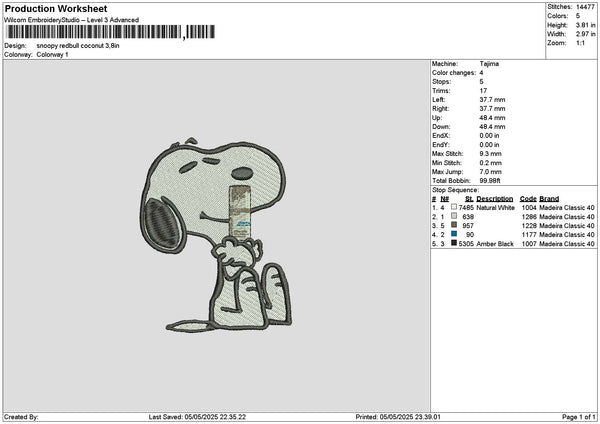Click design name 'snoopy redbull coconut 3,8in'
The height and width of the screenshot is (424, 600).
pyautogui.click(x=78, y=46)
